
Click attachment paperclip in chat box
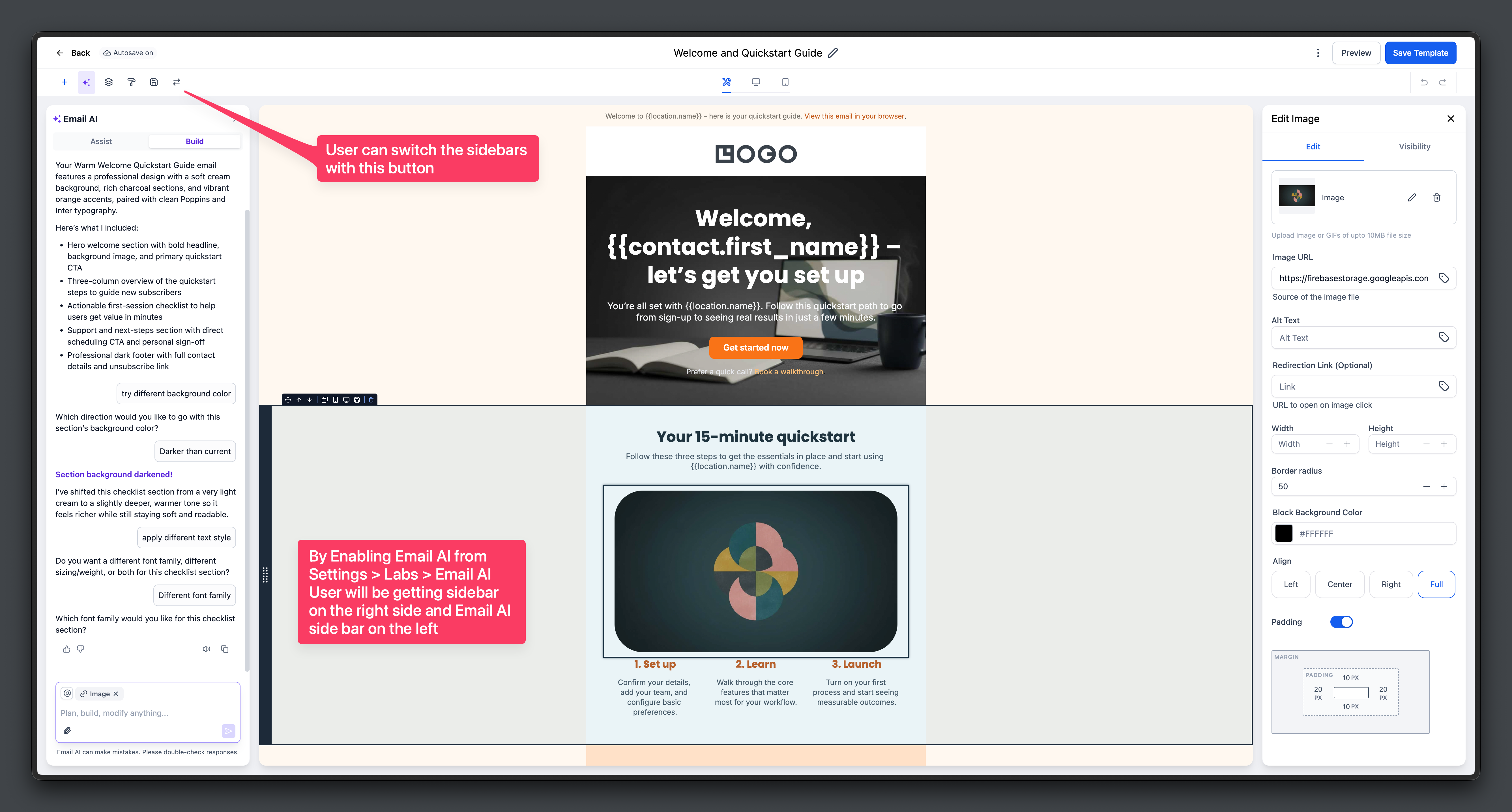68,731
